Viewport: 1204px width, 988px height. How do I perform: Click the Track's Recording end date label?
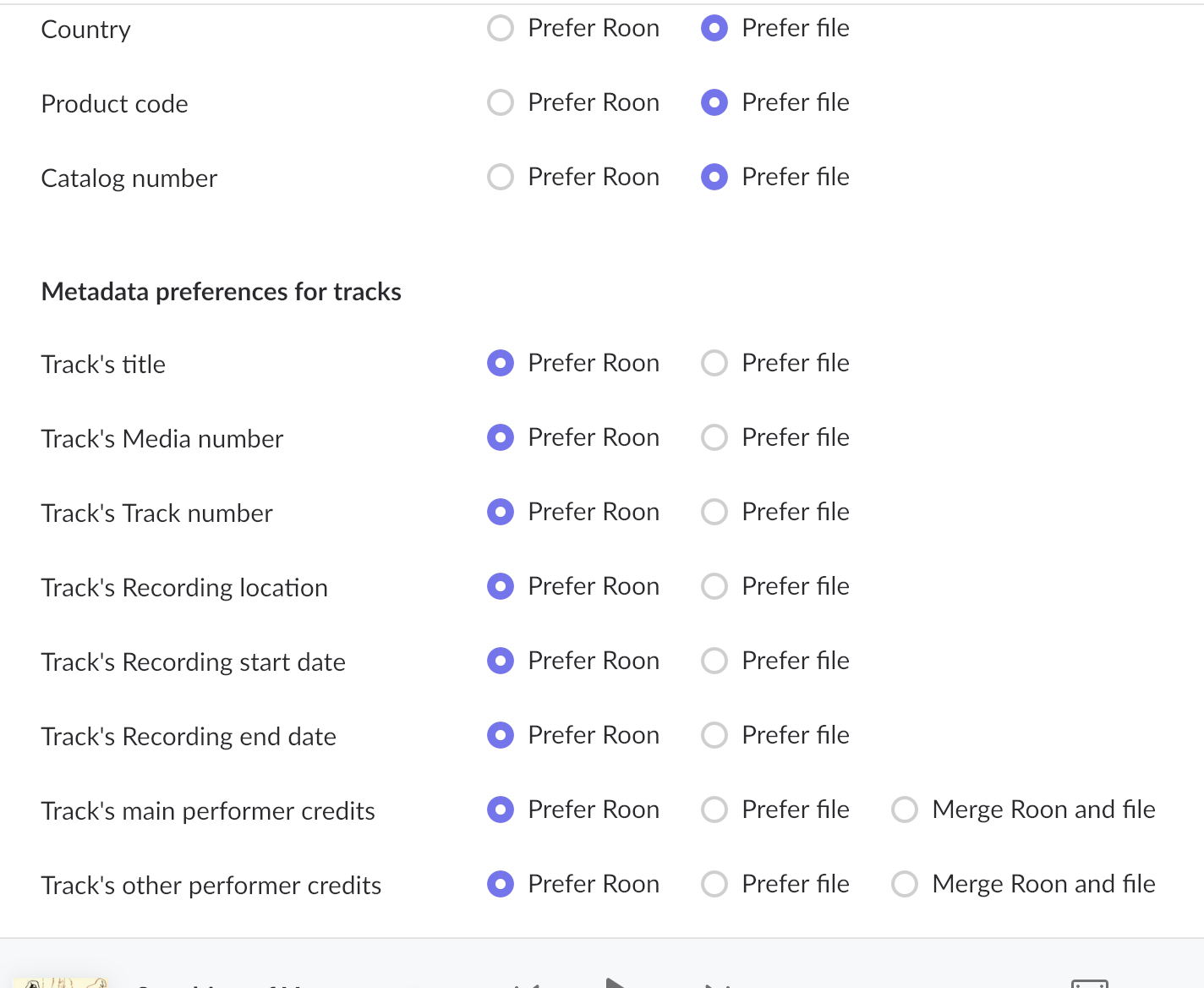[188, 737]
